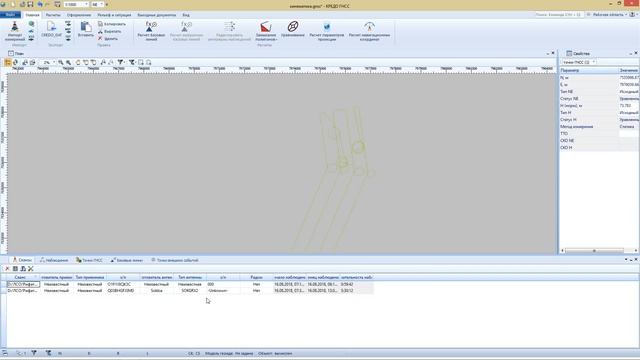Click the SOKGRX2 antenna type cell
The width and height of the screenshot is (640, 360).
(x=190, y=291)
